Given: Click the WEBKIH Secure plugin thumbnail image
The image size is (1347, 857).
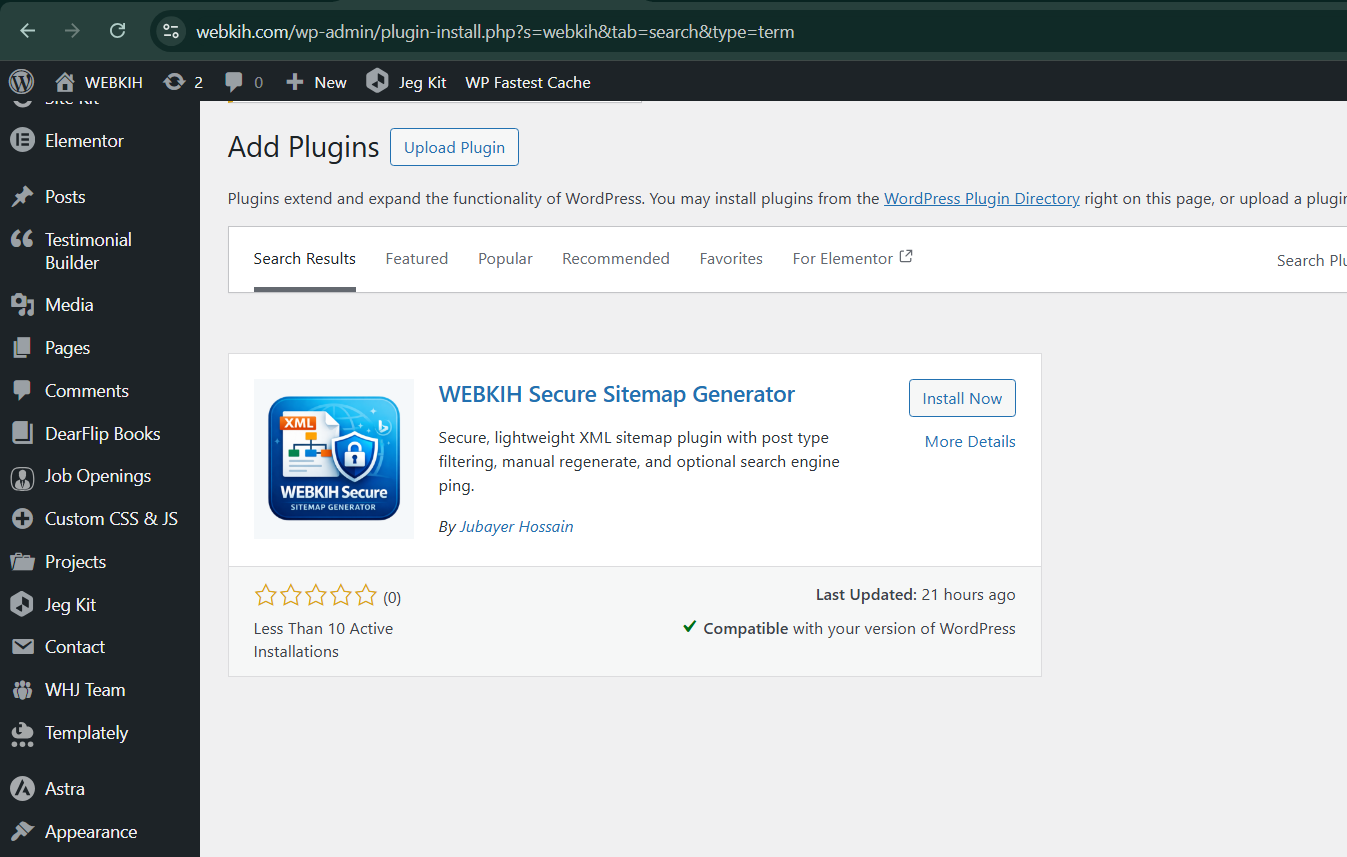Looking at the screenshot, I should (334, 459).
